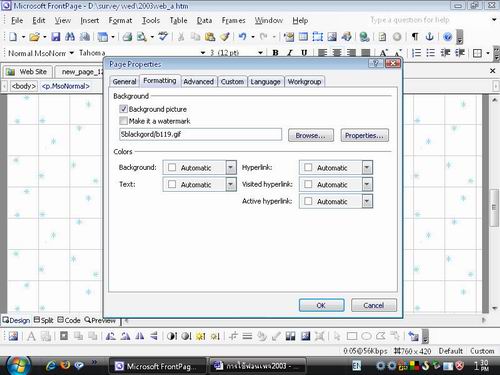500x375 pixels.
Task: Click the Borders icon in formatting toolbar
Action: (477, 53)
